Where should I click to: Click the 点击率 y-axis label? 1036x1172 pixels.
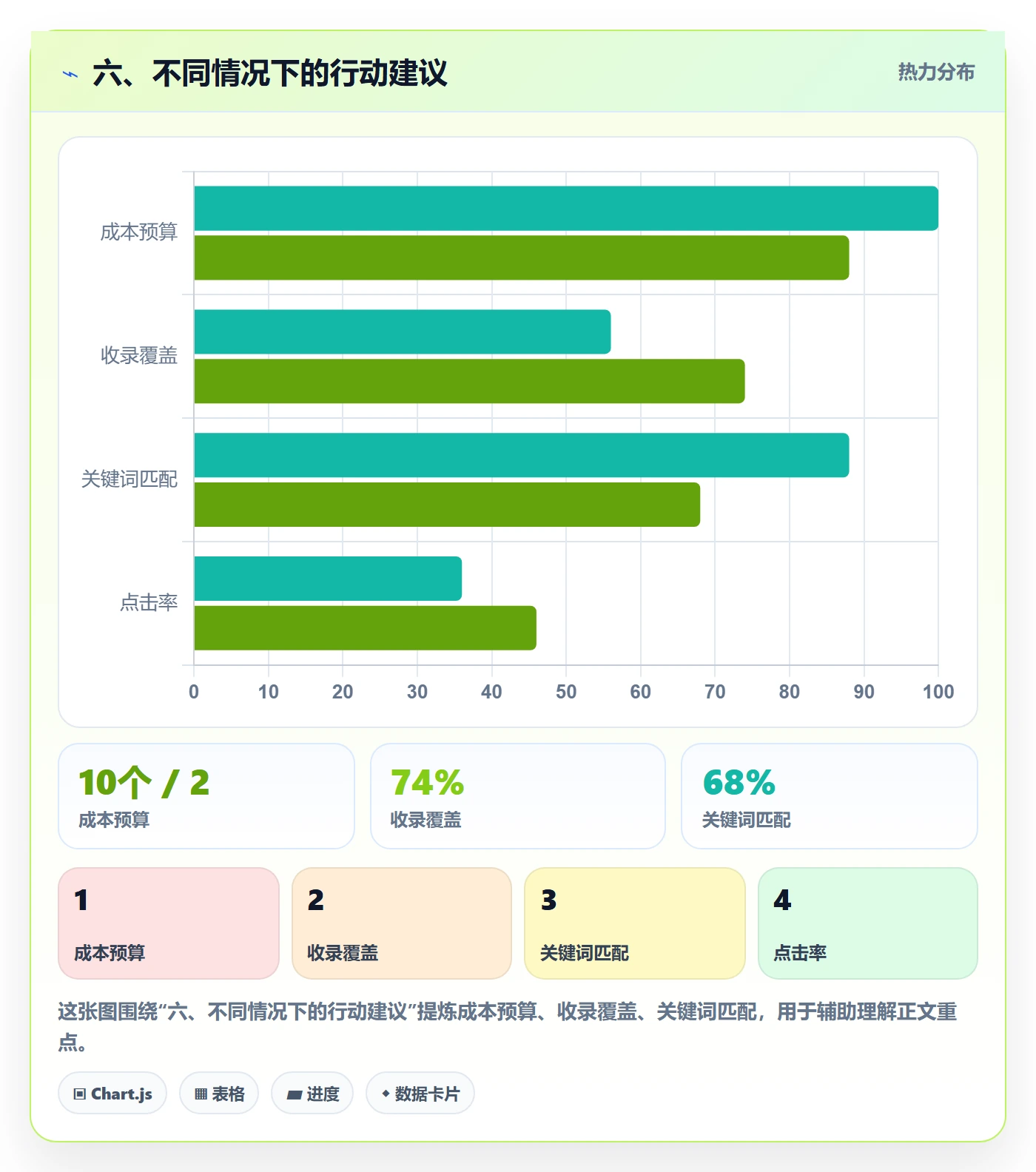[149, 603]
